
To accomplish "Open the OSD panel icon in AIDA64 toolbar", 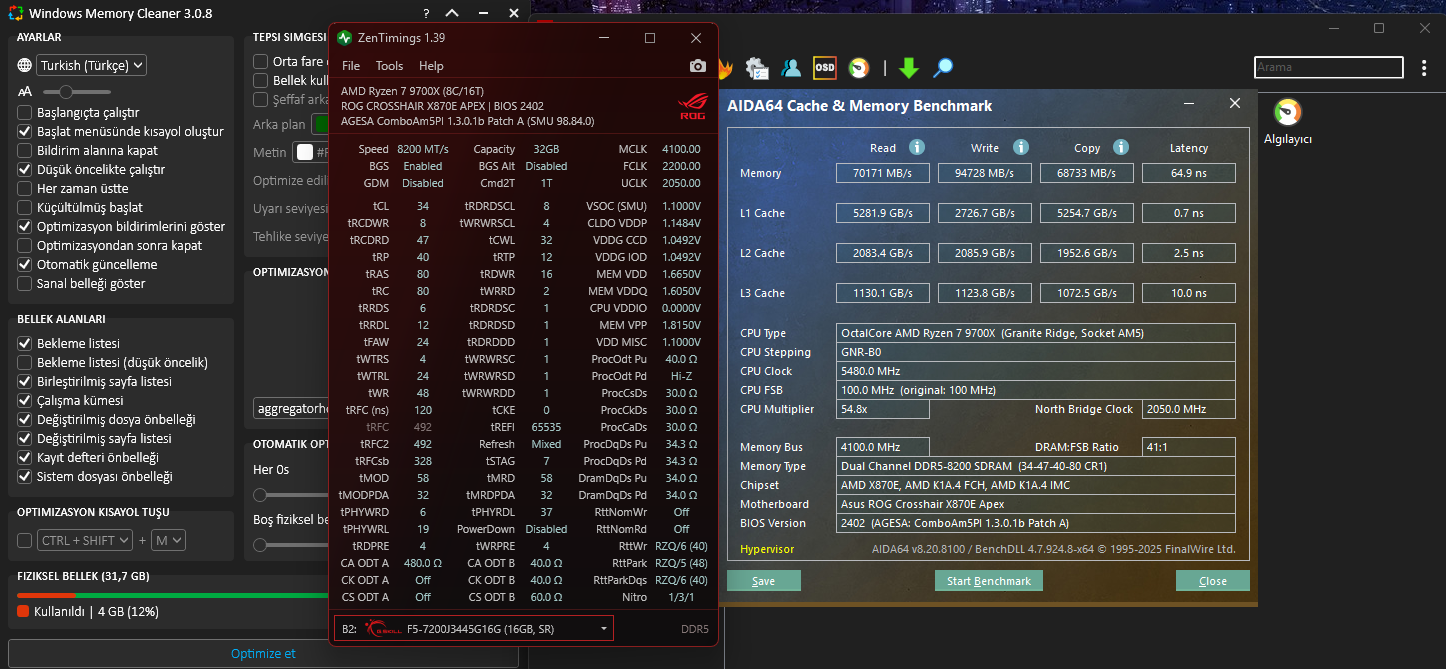I will pyautogui.click(x=824, y=68).
